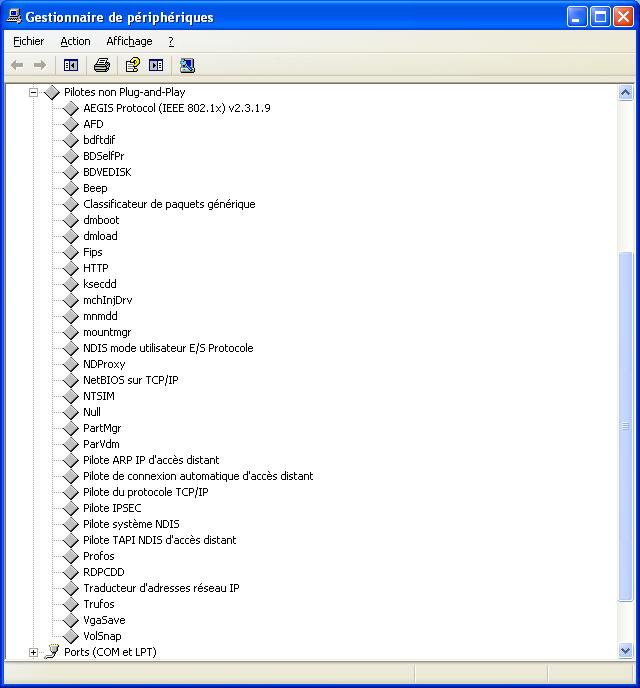Viewport: 640px width, 688px height.
Task: Click the Device Manager title bar icon
Action: click(x=14, y=17)
